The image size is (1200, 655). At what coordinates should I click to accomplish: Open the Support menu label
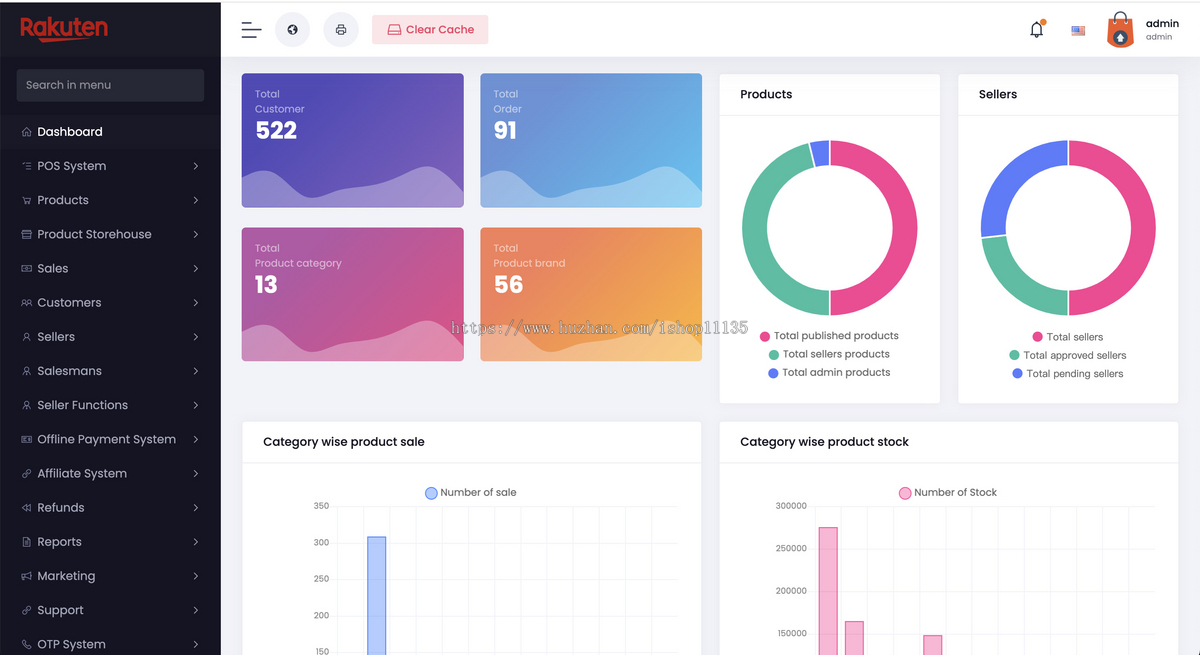tap(60, 610)
